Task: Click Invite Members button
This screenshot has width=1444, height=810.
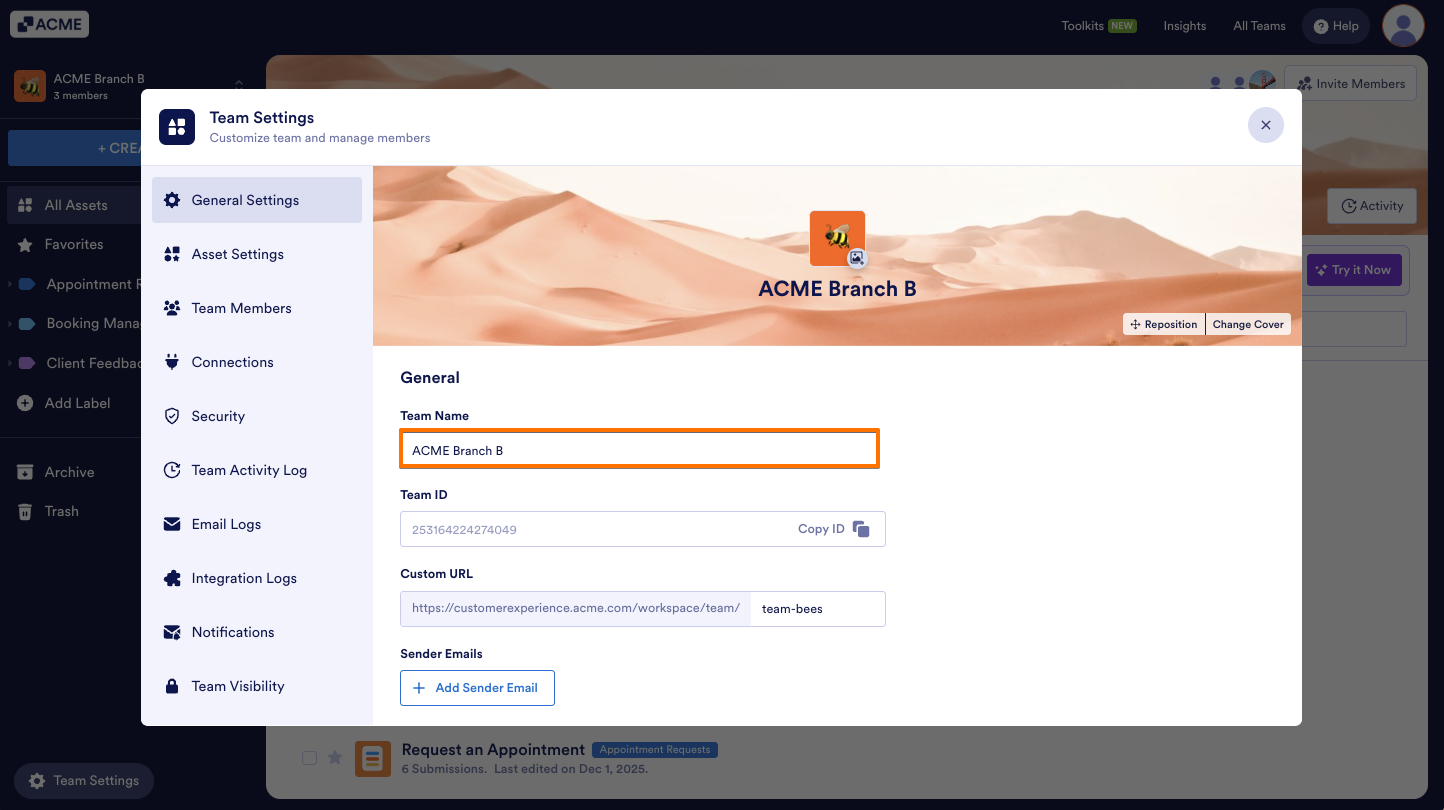Action: [1350, 84]
